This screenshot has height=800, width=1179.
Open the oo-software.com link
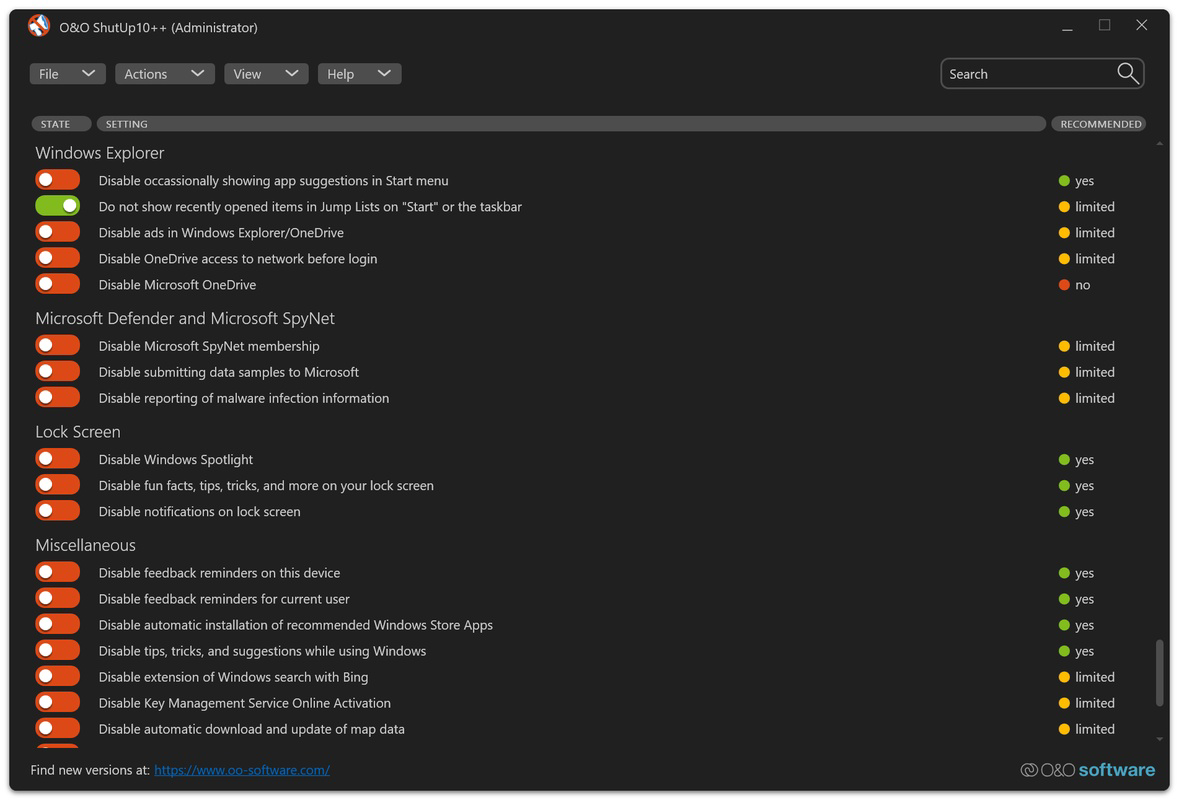[242, 770]
